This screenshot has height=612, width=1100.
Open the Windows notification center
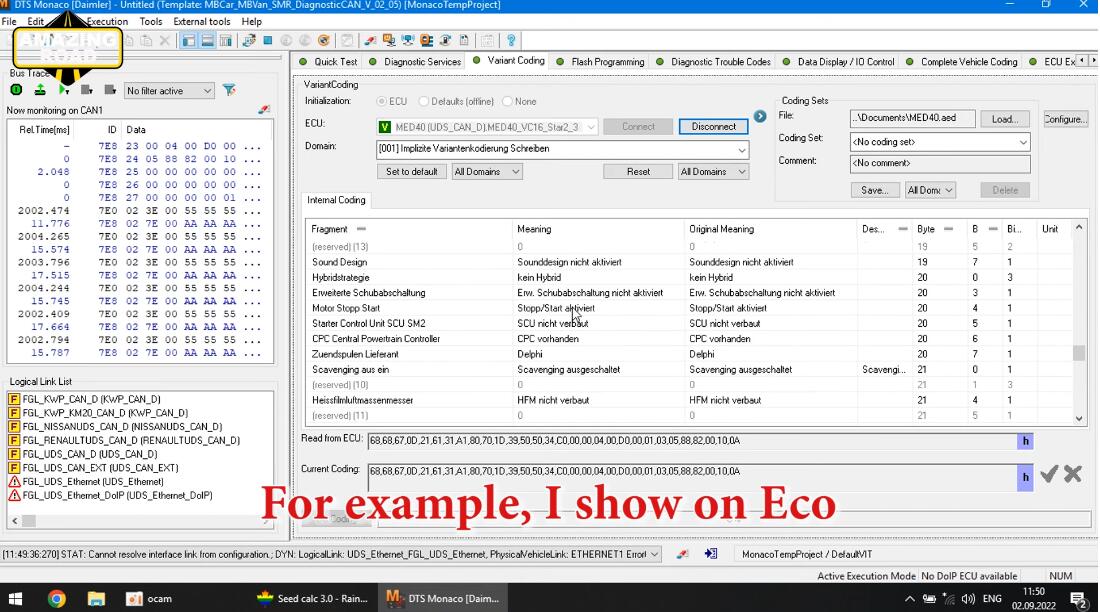(x=1078, y=599)
